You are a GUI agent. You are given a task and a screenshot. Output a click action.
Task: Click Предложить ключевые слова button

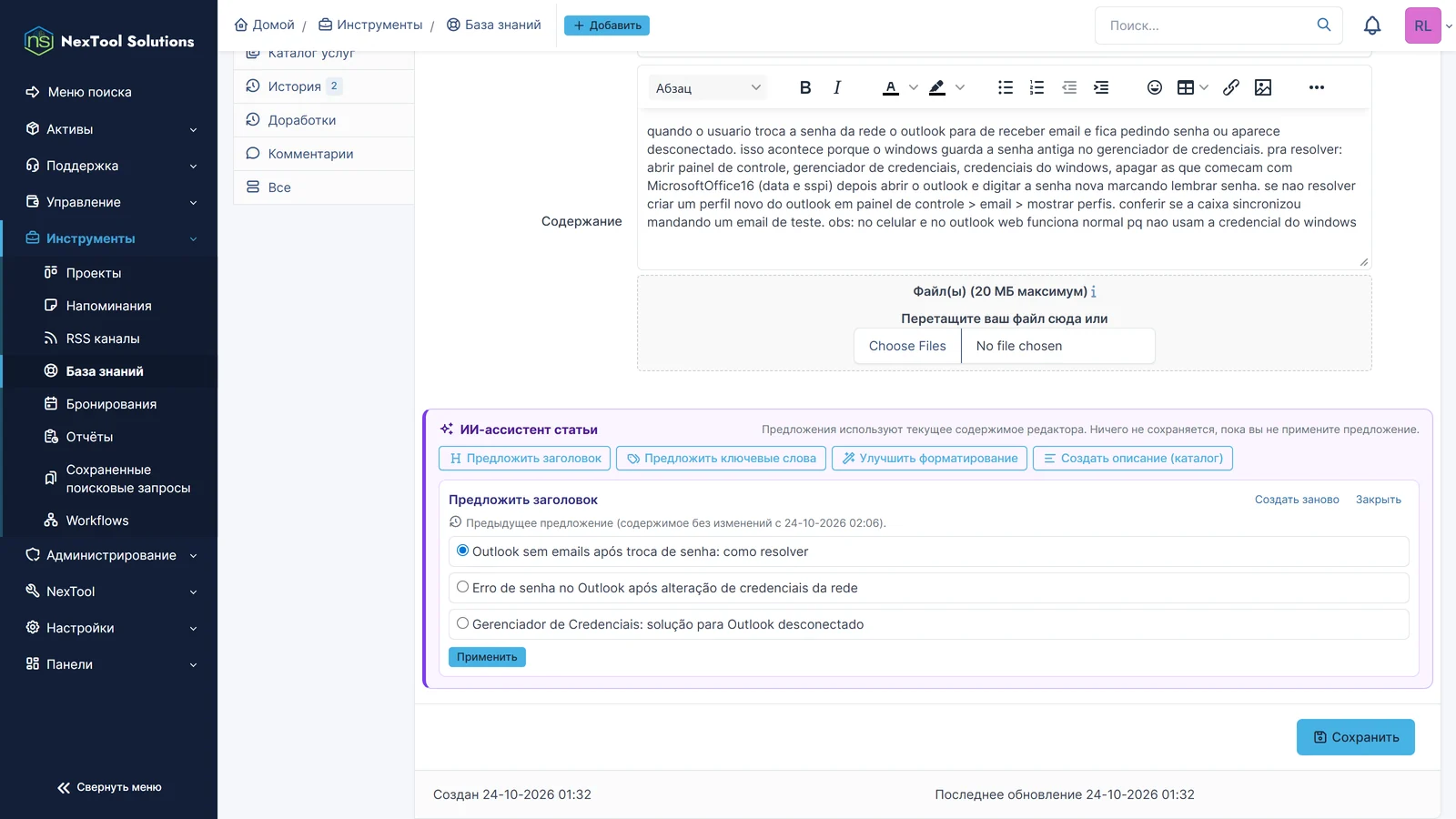click(721, 458)
